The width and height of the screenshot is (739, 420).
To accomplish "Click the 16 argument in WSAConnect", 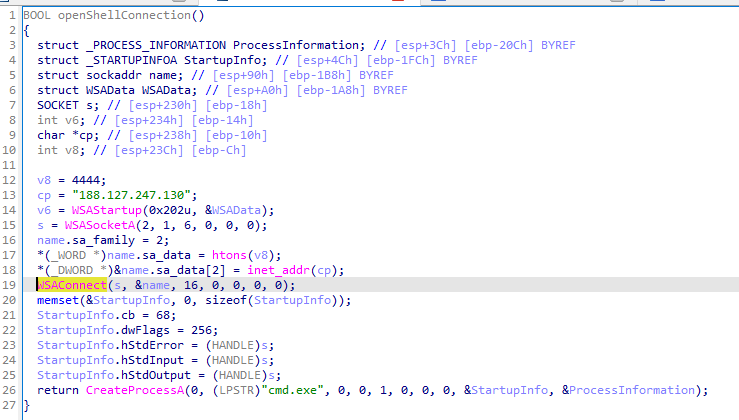I will pos(191,285).
